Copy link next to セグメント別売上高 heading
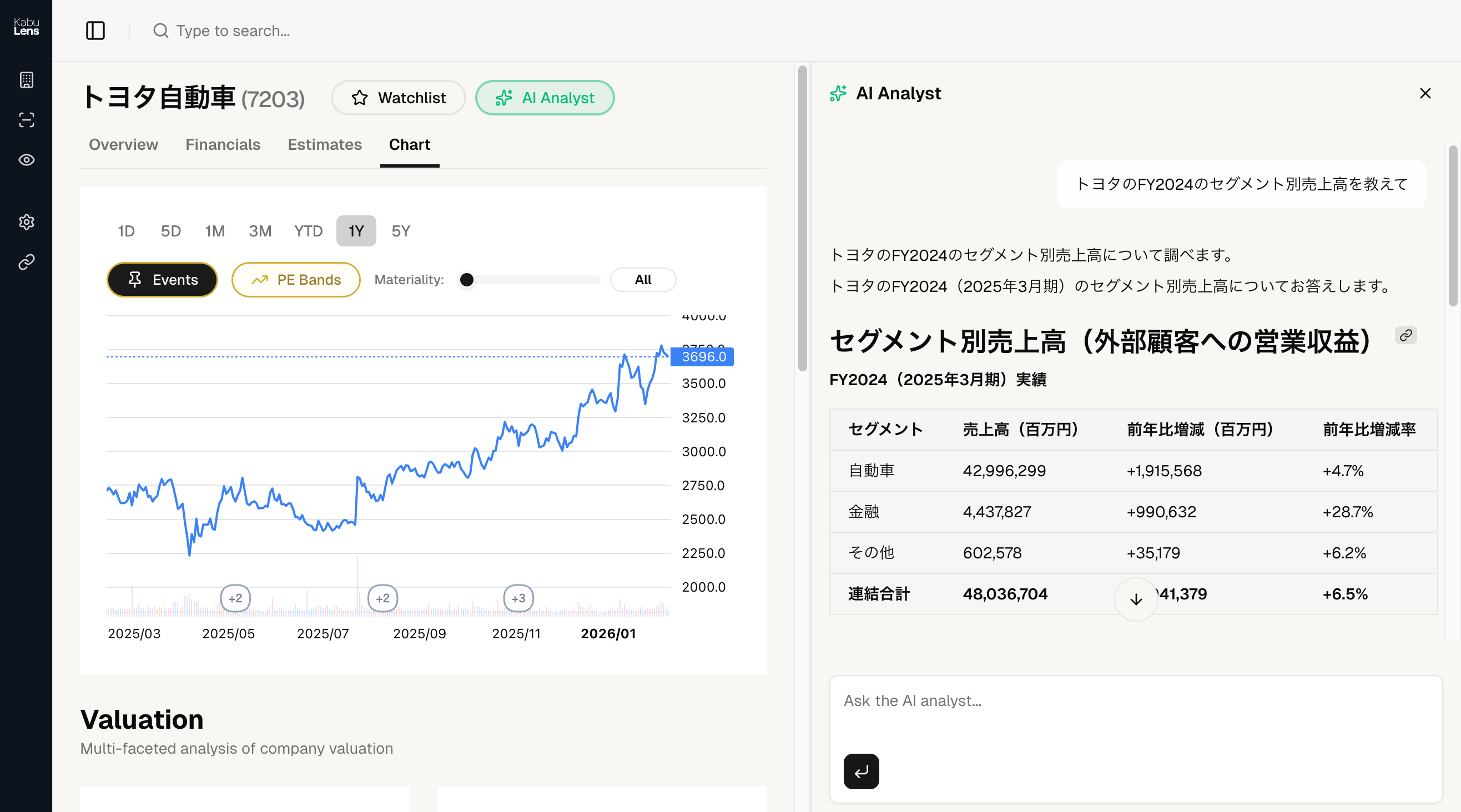Viewport: 1461px width, 812px height. pos(1405,336)
